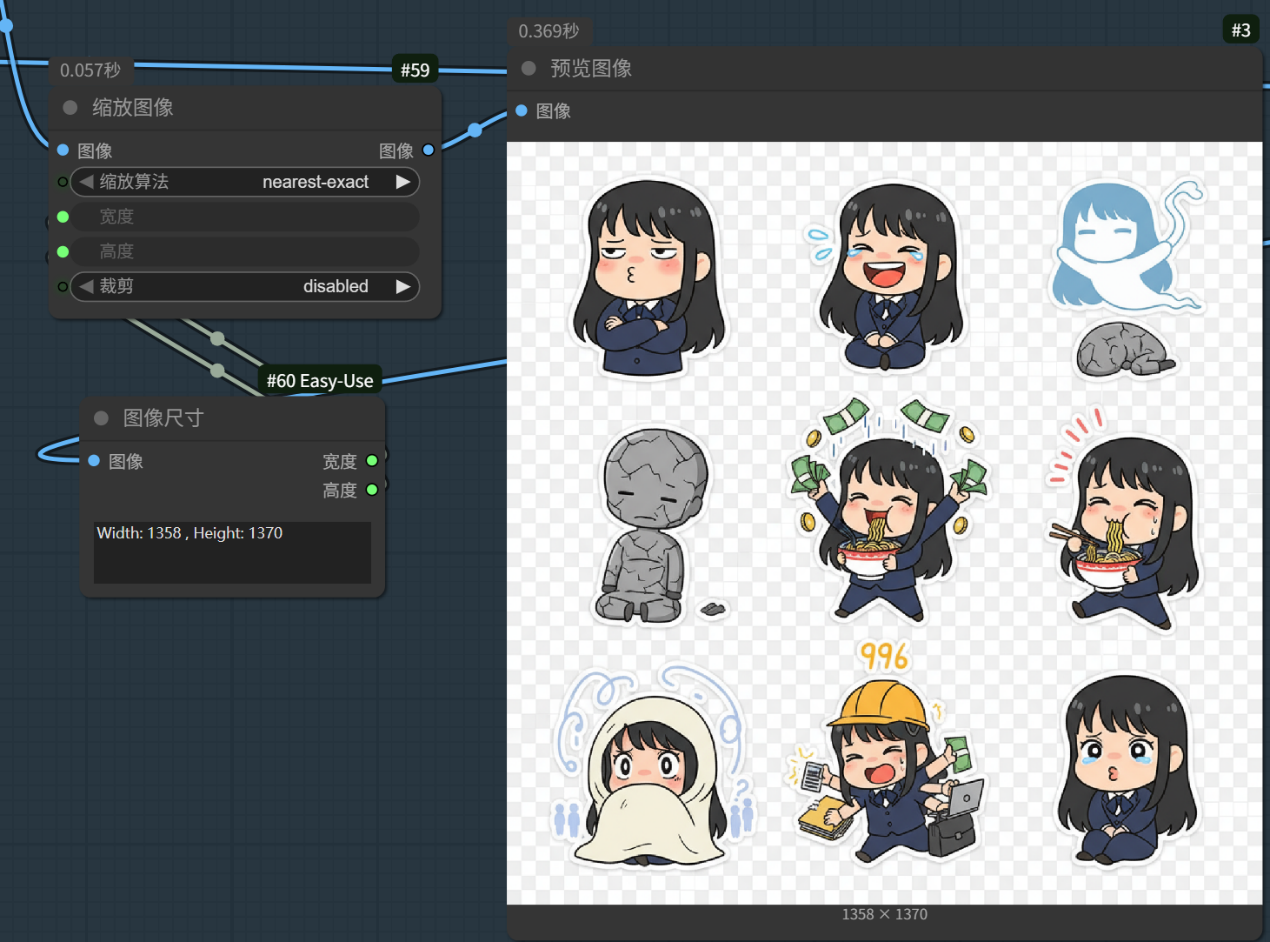Click the 高度 output port on 图像尺寸 node
This screenshot has width=1270, height=942.
click(372, 490)
